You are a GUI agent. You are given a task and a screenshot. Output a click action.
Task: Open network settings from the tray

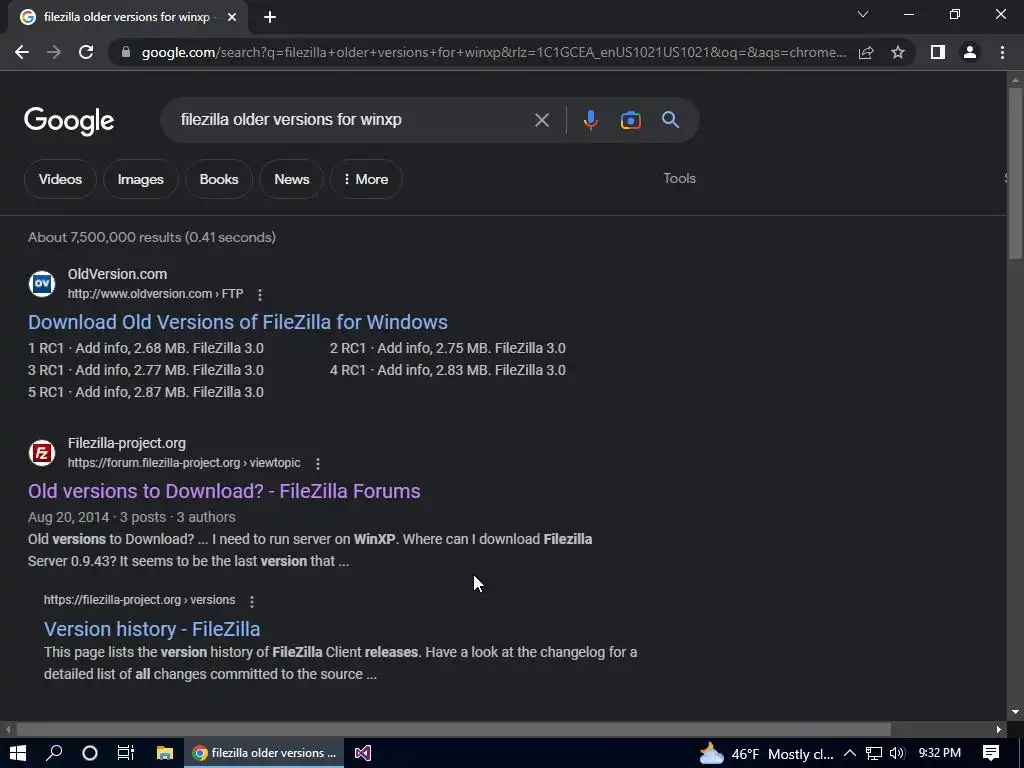point(874,753)
